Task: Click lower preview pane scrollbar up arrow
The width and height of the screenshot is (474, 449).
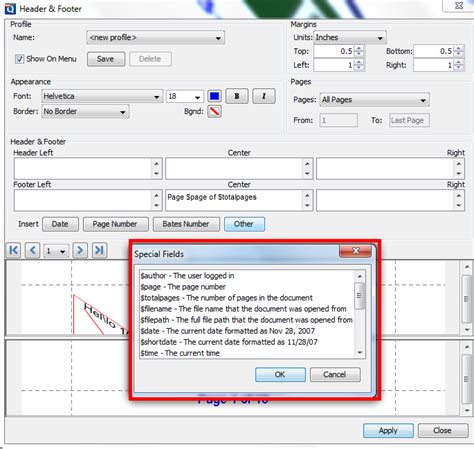Action: [x=467, y=347]
